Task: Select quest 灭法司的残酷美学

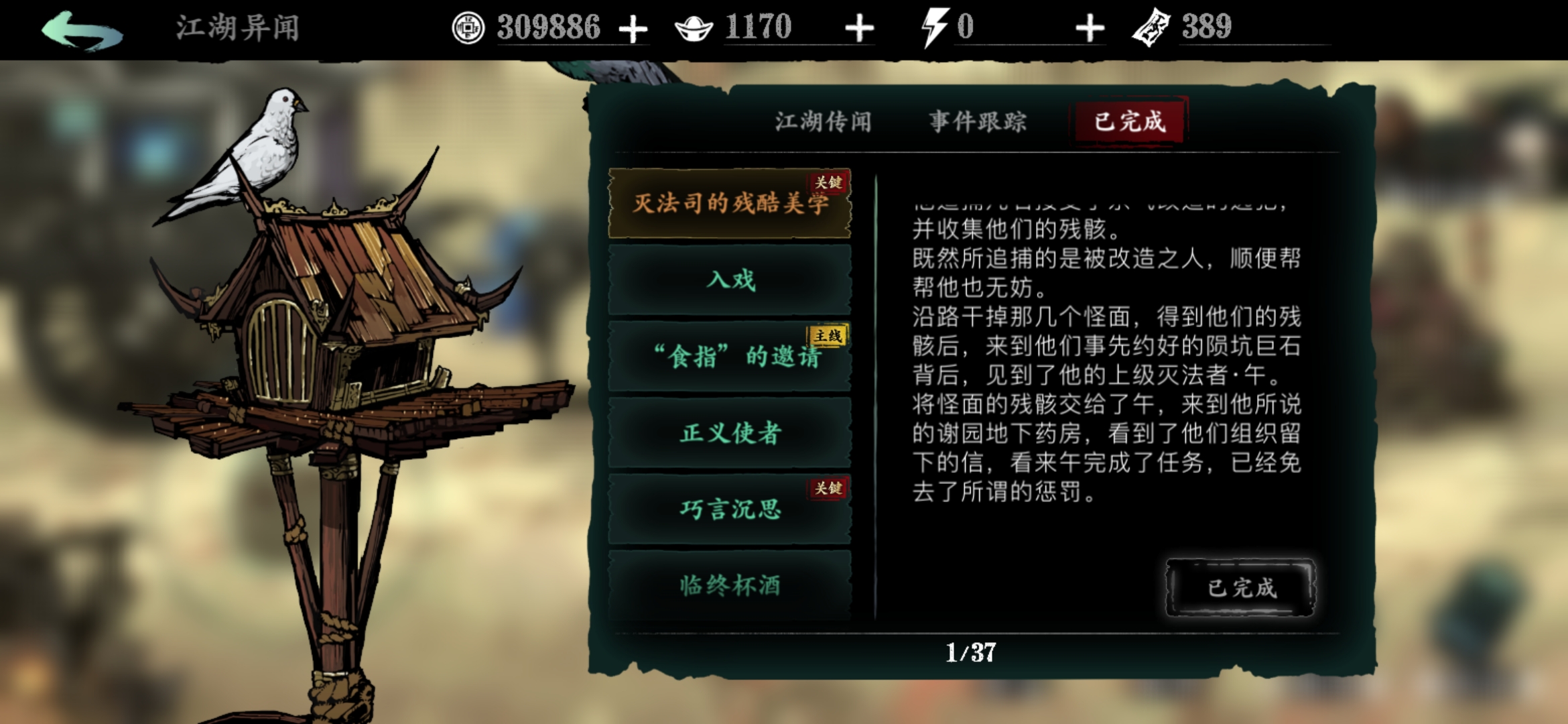Action: tap(730, 203)
